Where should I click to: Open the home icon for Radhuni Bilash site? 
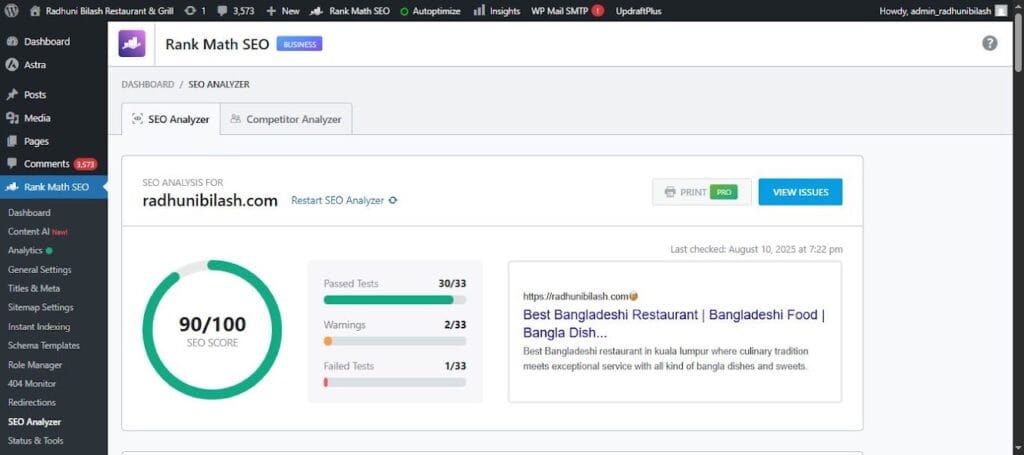[35, 11]
